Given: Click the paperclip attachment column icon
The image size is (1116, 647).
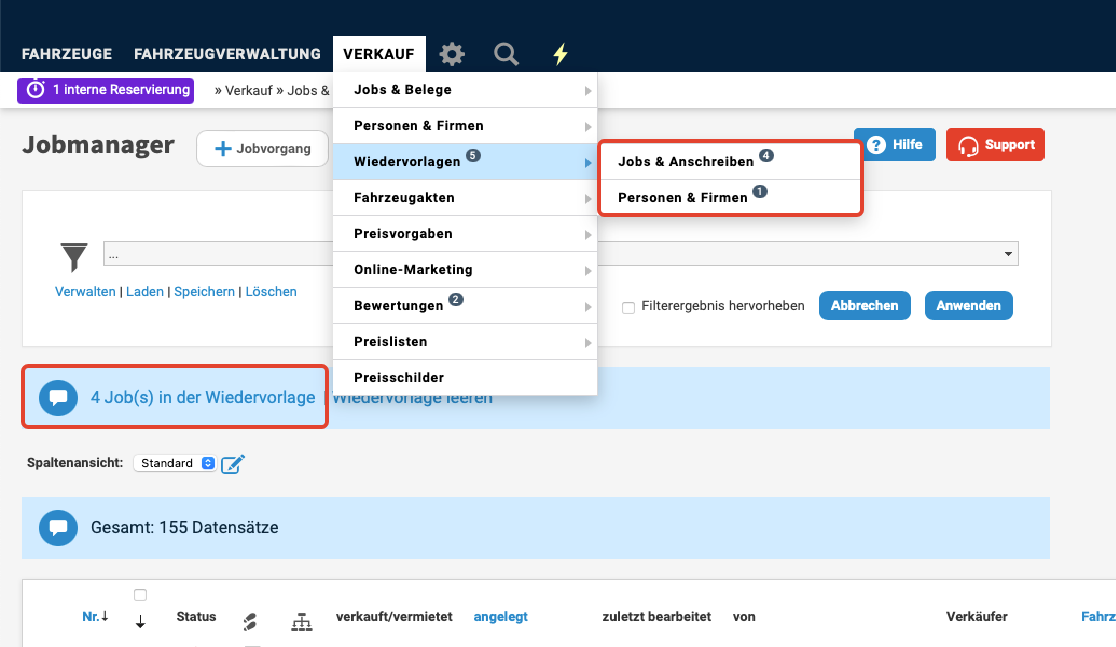Looking at the screenshot, I should [251, 622].
